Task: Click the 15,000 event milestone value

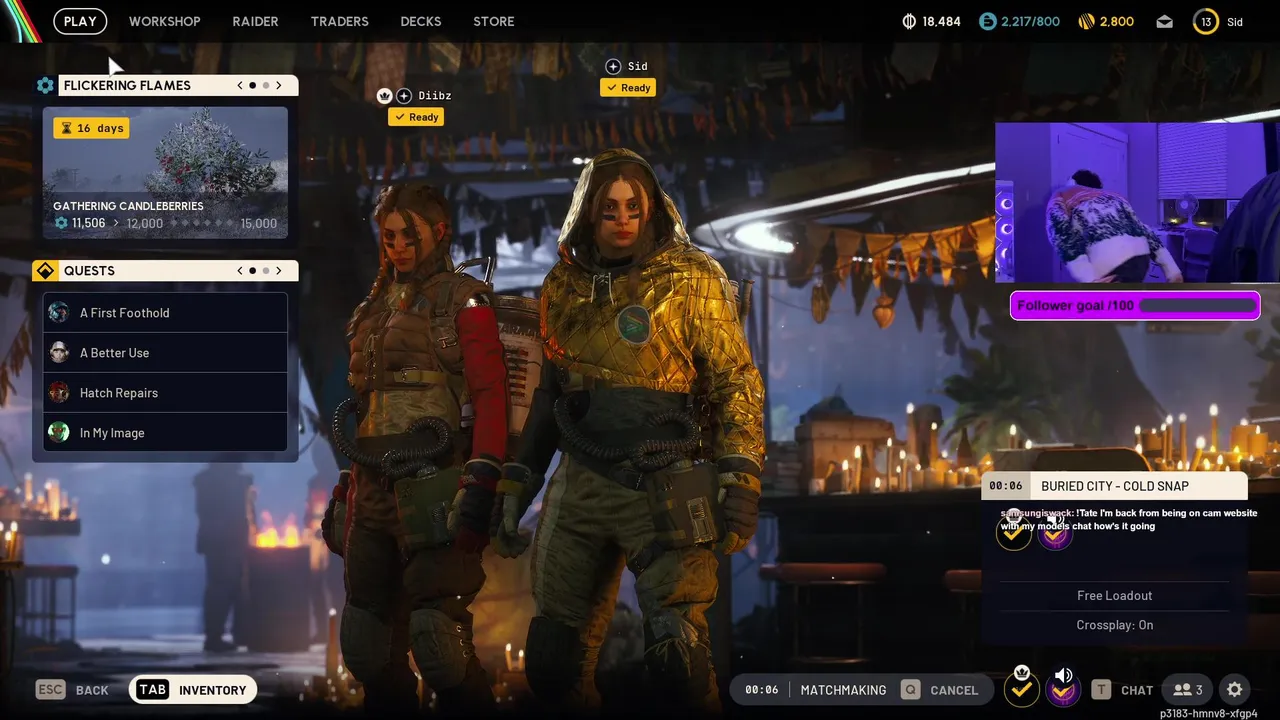Action: point(259,224)
